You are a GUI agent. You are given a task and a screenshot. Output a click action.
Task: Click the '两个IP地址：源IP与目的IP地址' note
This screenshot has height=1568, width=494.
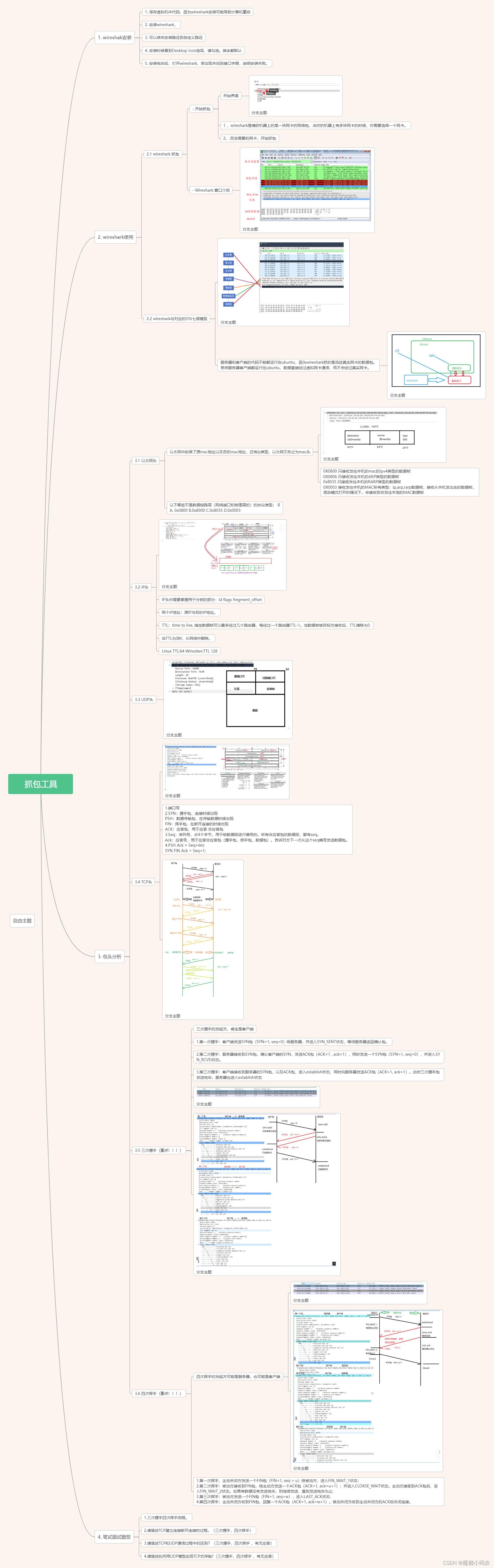[x=190, y=612]
